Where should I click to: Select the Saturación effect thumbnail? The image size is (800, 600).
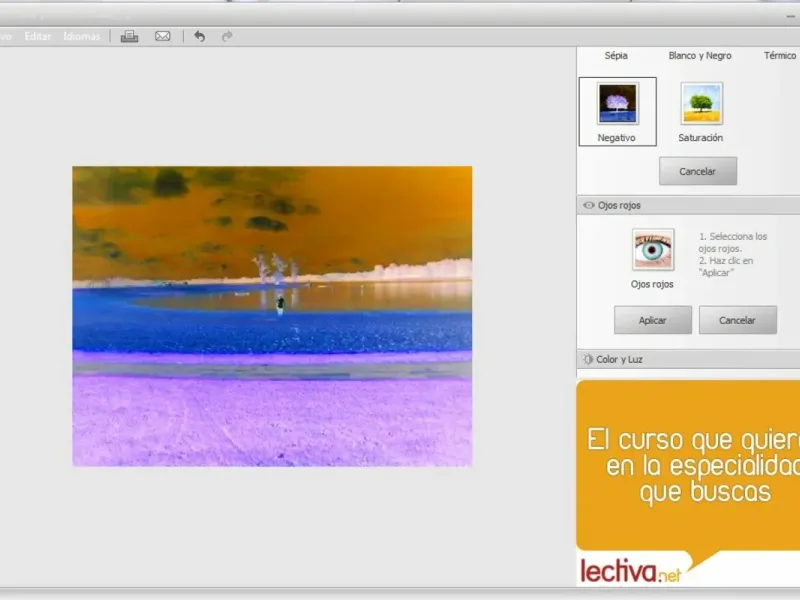coord(702,104)
